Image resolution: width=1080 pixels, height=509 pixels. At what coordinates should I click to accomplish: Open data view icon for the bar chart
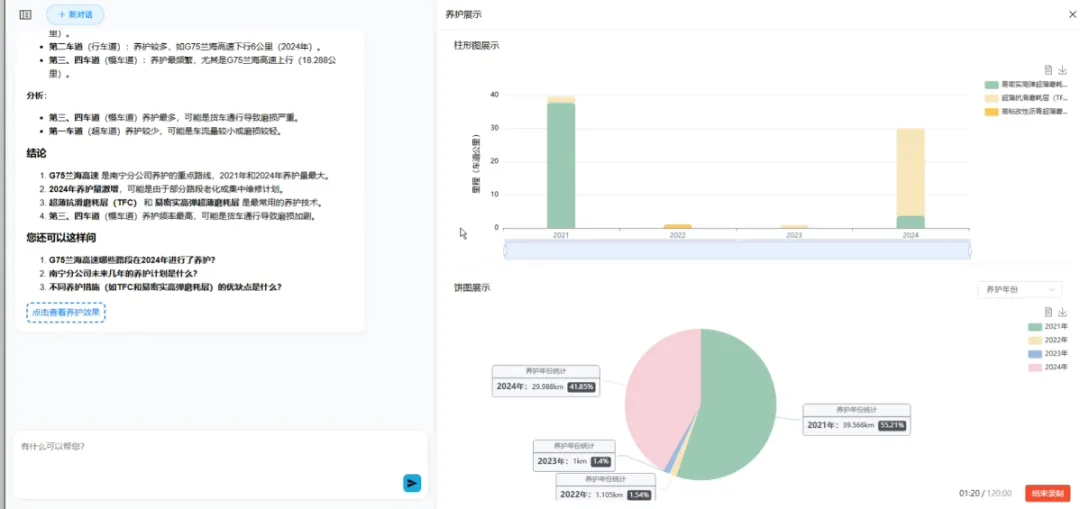(x=1048, y=70)
